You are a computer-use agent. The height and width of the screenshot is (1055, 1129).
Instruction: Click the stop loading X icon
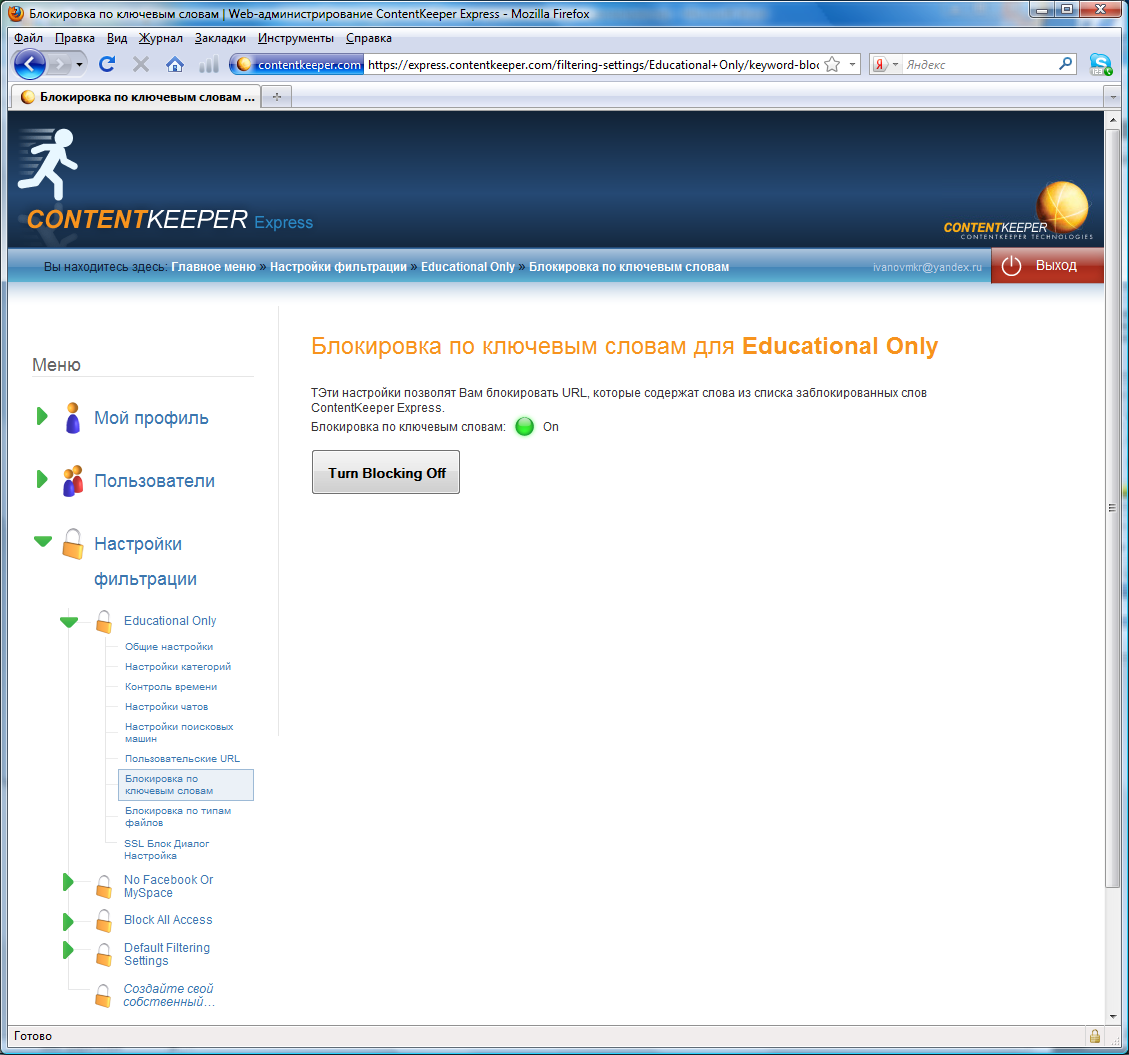pyautogui.click(x=141, y=65)
